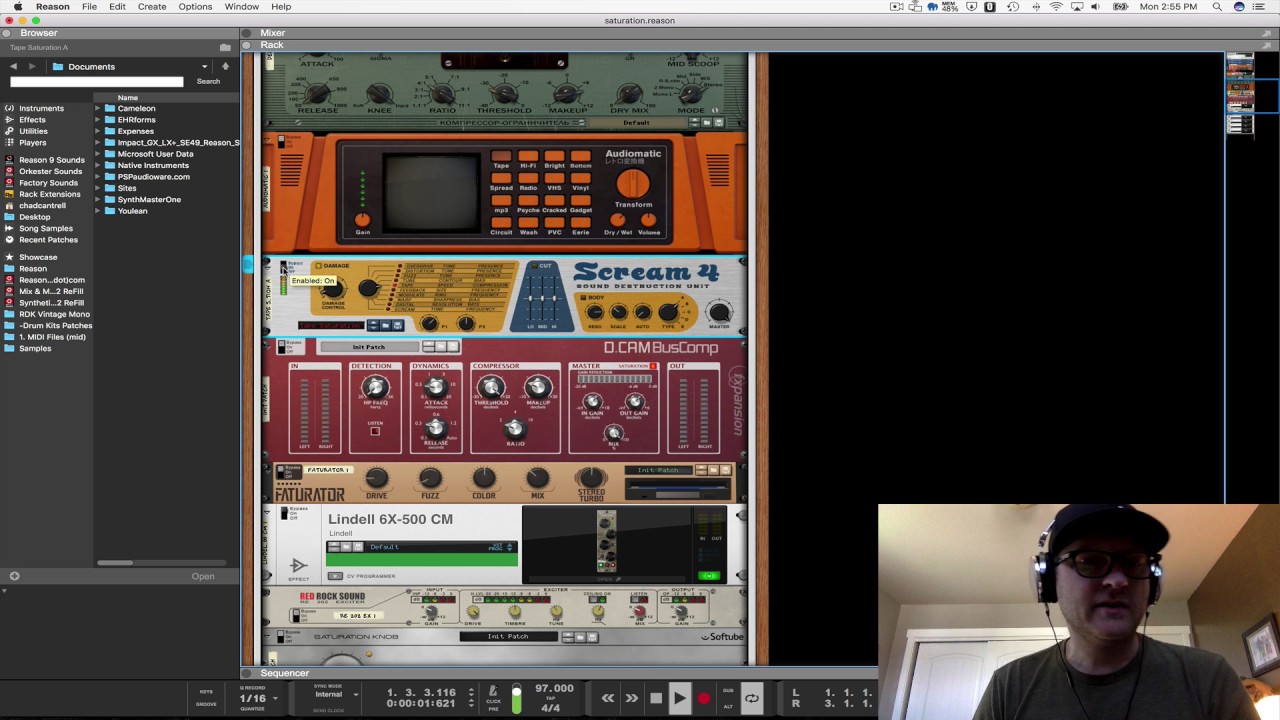Select the Hi-Fi effect button on Audiomatic
This screenshot has height=720, width=1280.
[528, 157]
